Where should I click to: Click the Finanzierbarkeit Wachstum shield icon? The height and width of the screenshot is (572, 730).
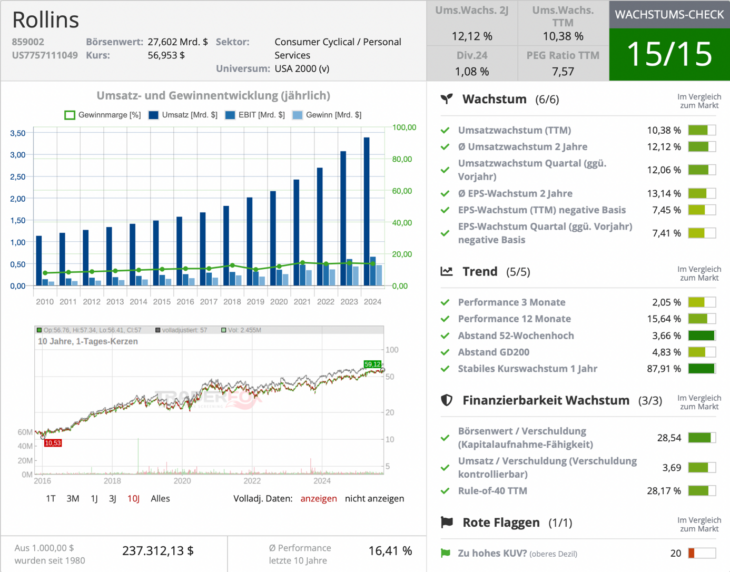tap(448, 400)
